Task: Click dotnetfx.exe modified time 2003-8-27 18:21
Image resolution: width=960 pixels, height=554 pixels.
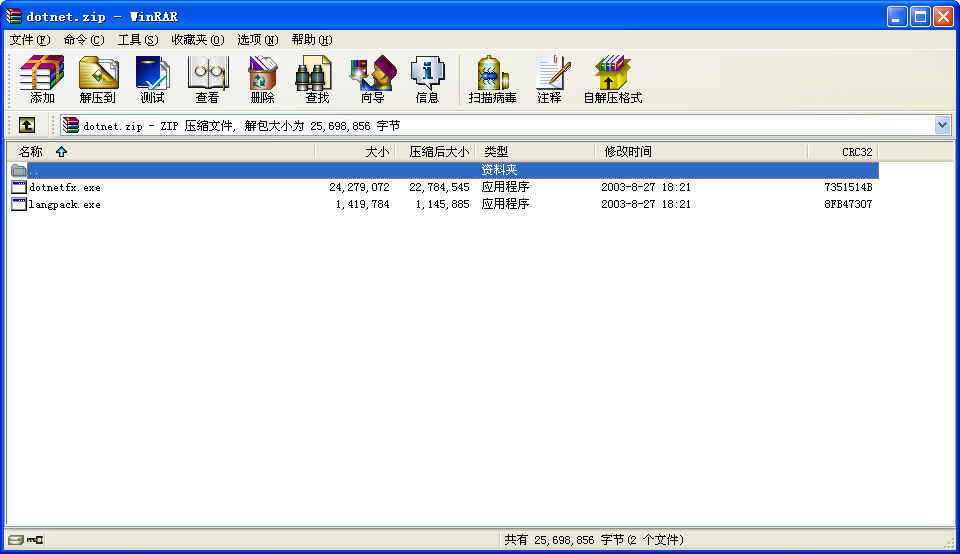Action: (646, 187)
